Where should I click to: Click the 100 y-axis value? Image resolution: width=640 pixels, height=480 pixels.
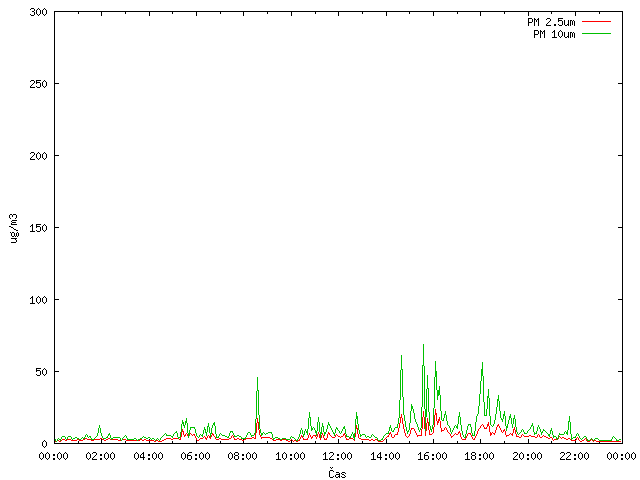pos(38,300)
